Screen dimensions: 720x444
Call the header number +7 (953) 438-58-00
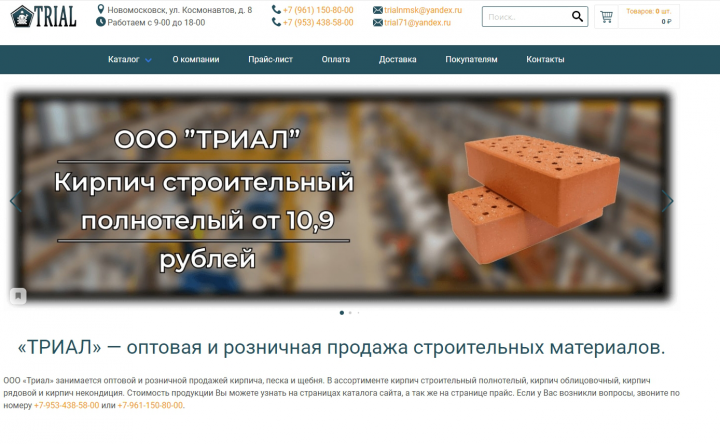click(318, 22)
